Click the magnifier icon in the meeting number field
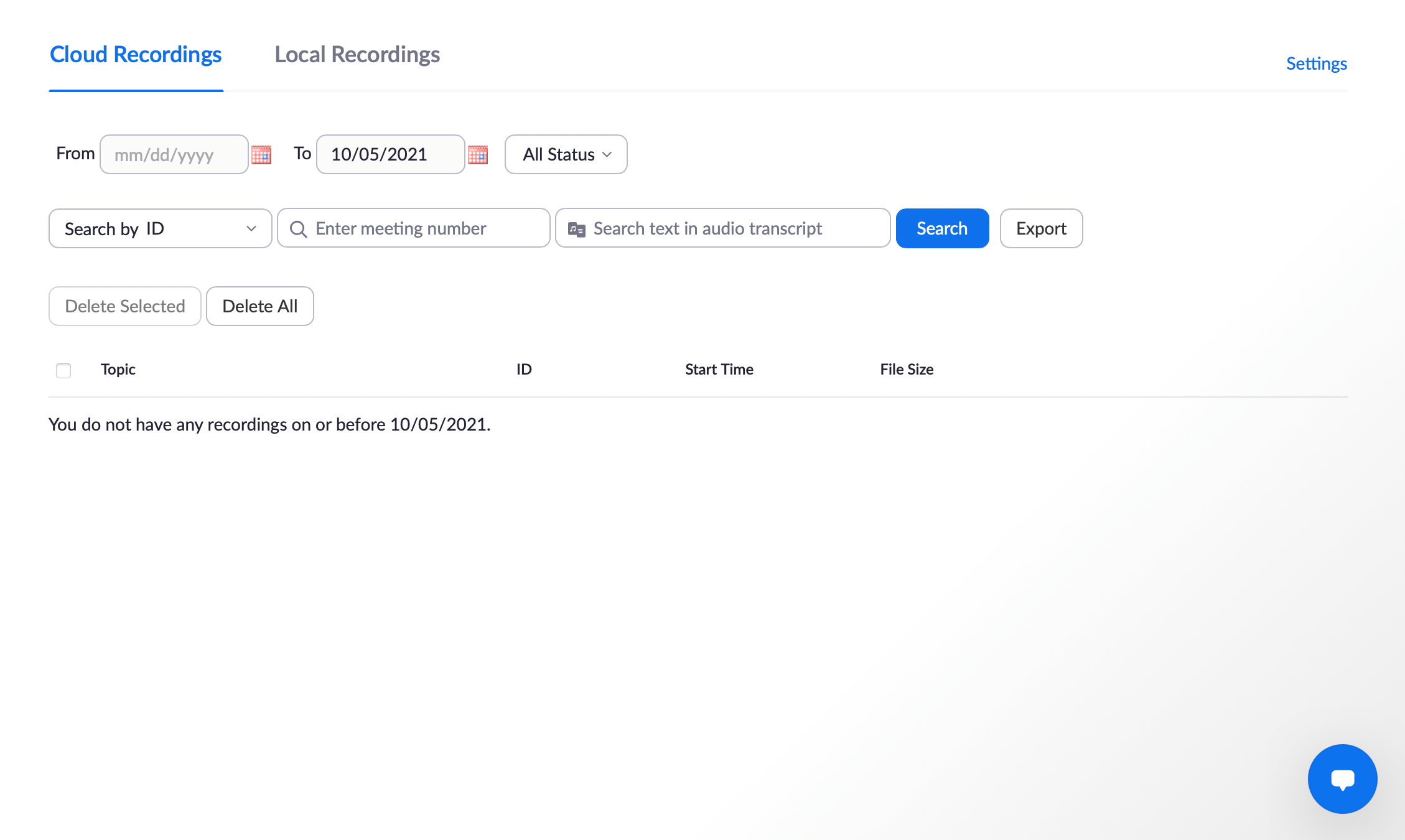The height and width of the screenshot is (840, 1405). pos(299,228)
